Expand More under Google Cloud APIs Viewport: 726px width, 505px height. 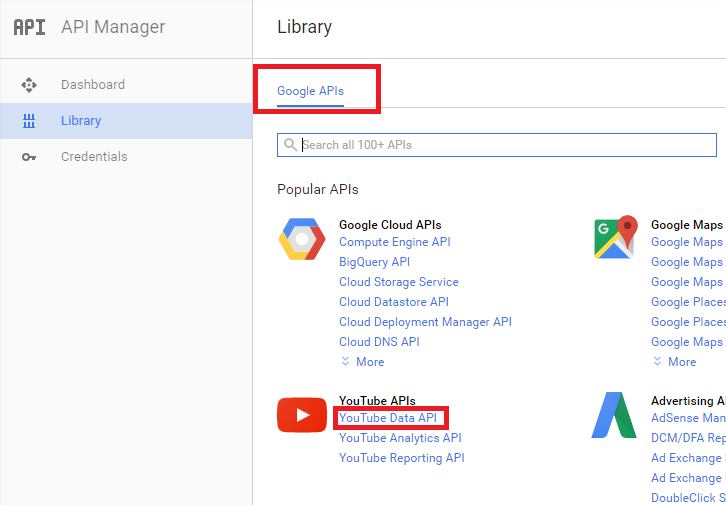click(x=362, y=362)
